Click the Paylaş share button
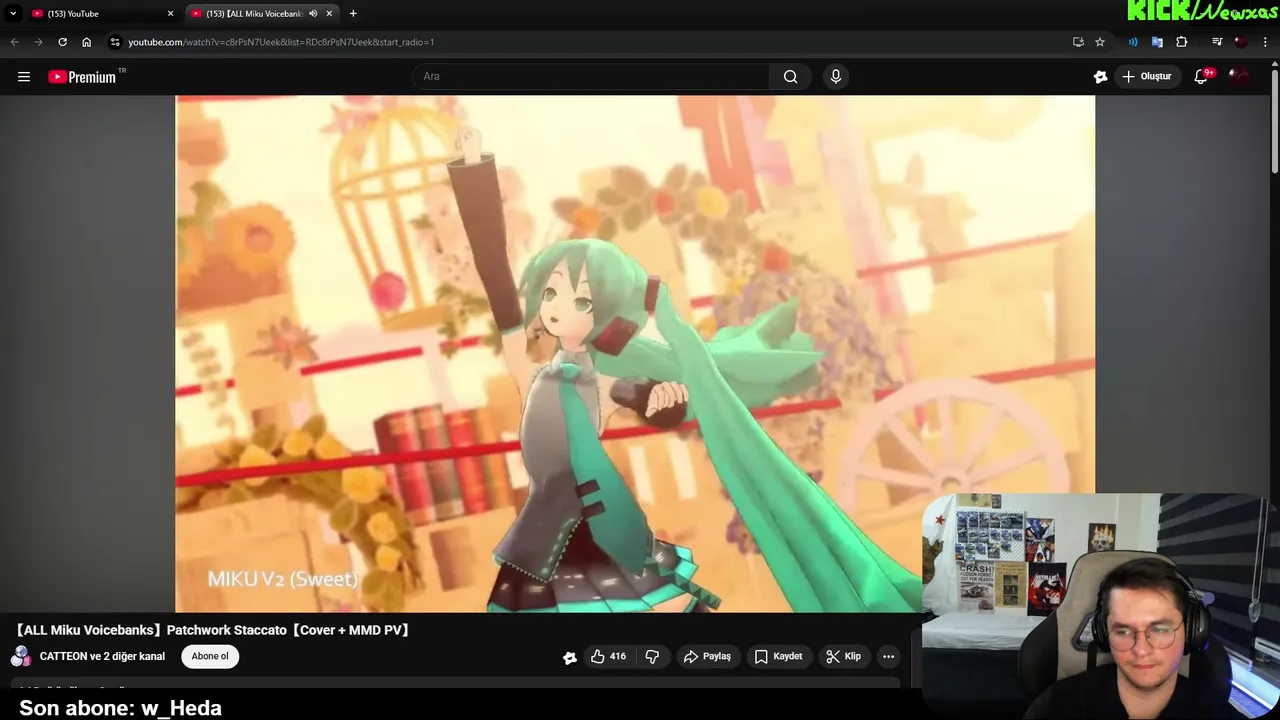The width and height of the screenshot is (1280, 720). click(x=707, y=656)
